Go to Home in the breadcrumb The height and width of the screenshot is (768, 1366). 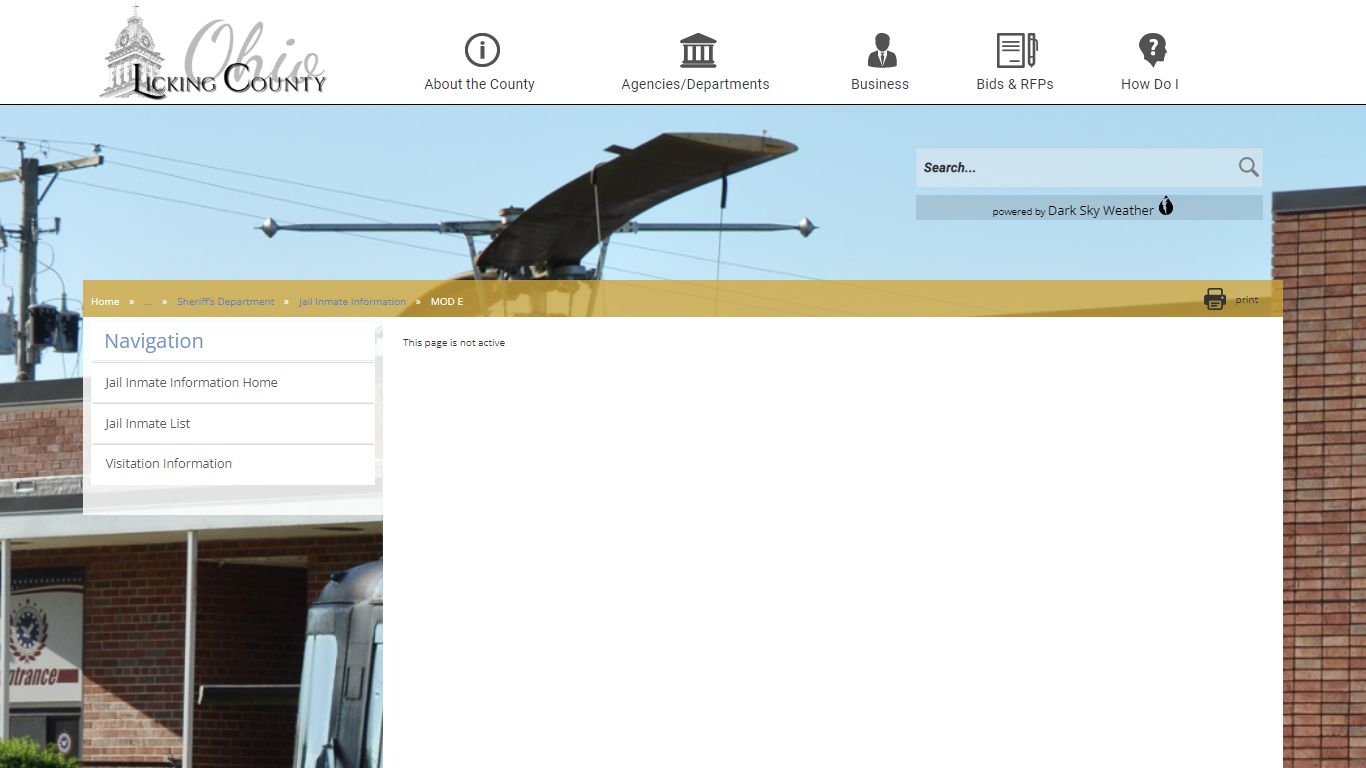point(105,302)
